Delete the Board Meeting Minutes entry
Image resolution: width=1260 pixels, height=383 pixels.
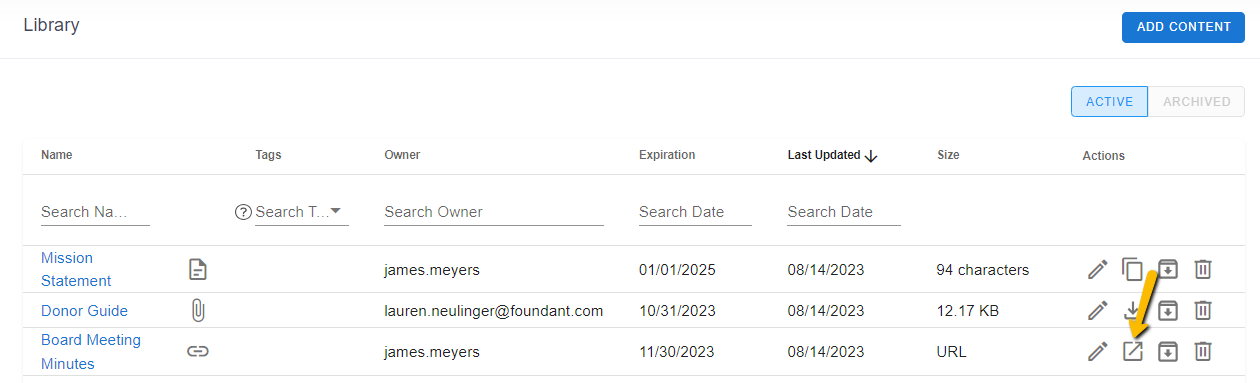click(x=1203, y=351)
